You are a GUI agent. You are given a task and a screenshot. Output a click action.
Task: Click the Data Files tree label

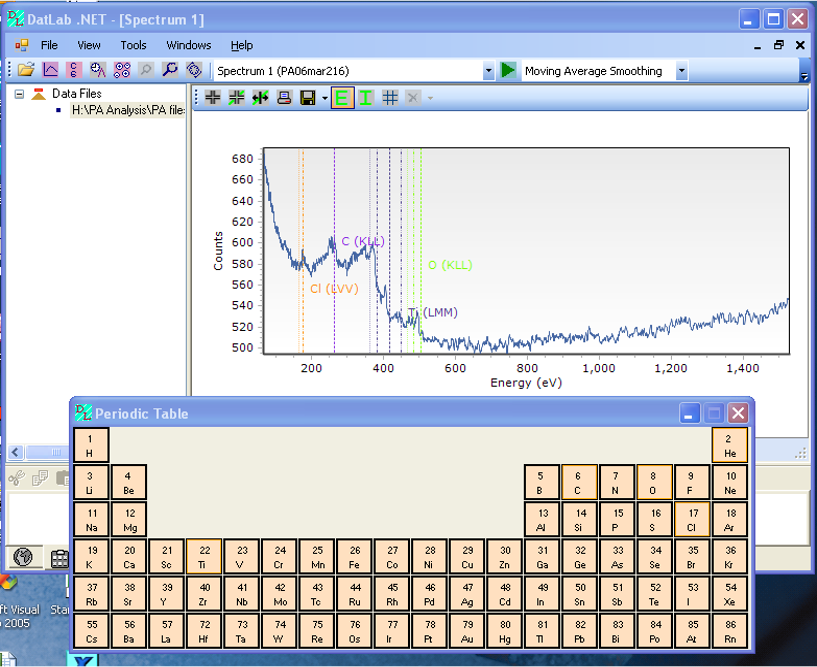click(77, 94)
